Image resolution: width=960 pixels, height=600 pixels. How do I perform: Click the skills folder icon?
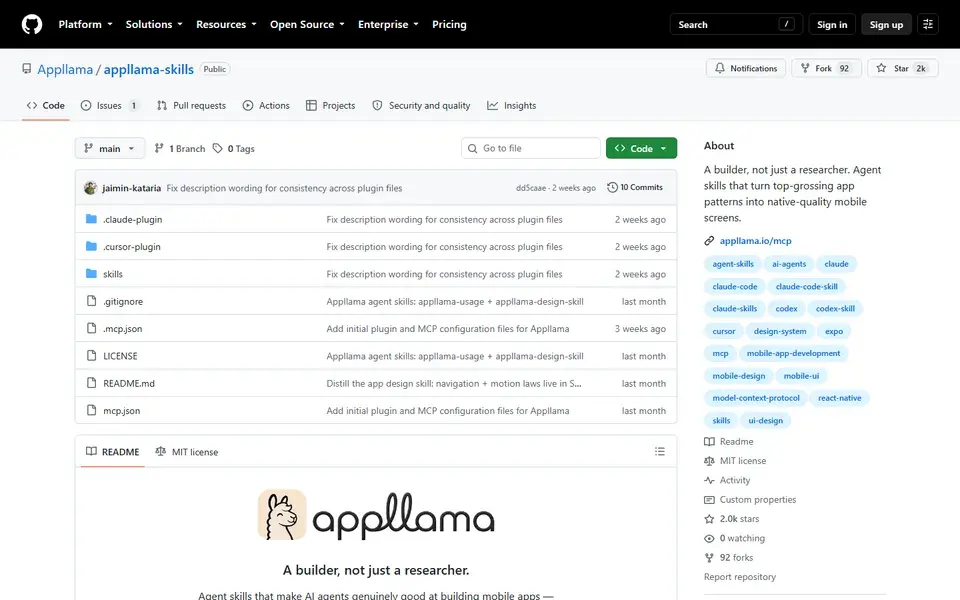tap(91, 274)
